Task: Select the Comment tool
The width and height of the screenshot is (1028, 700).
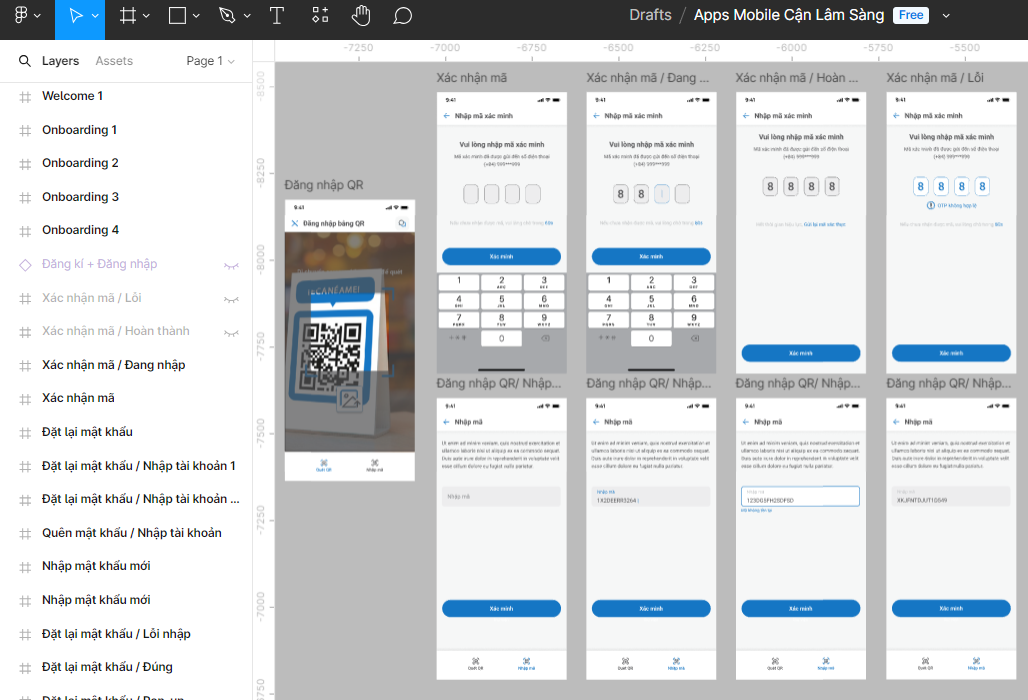Action: click(402, 16)
